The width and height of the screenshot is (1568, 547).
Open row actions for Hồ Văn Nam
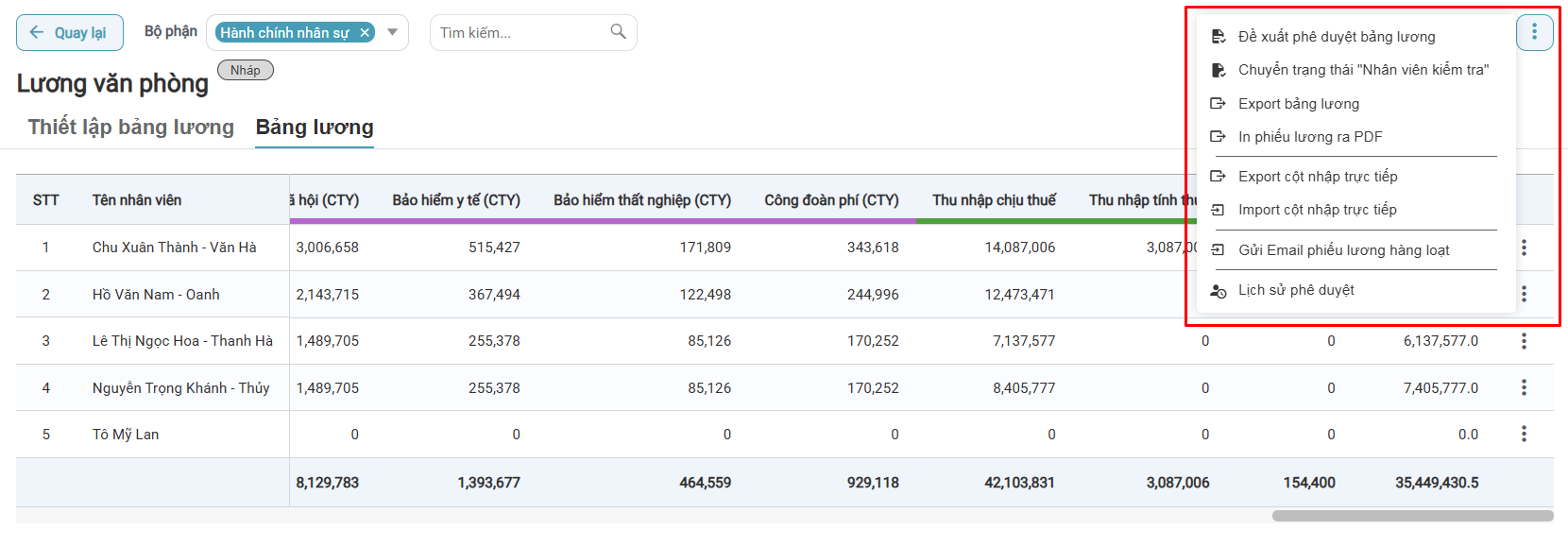[x=1524, y=295]
